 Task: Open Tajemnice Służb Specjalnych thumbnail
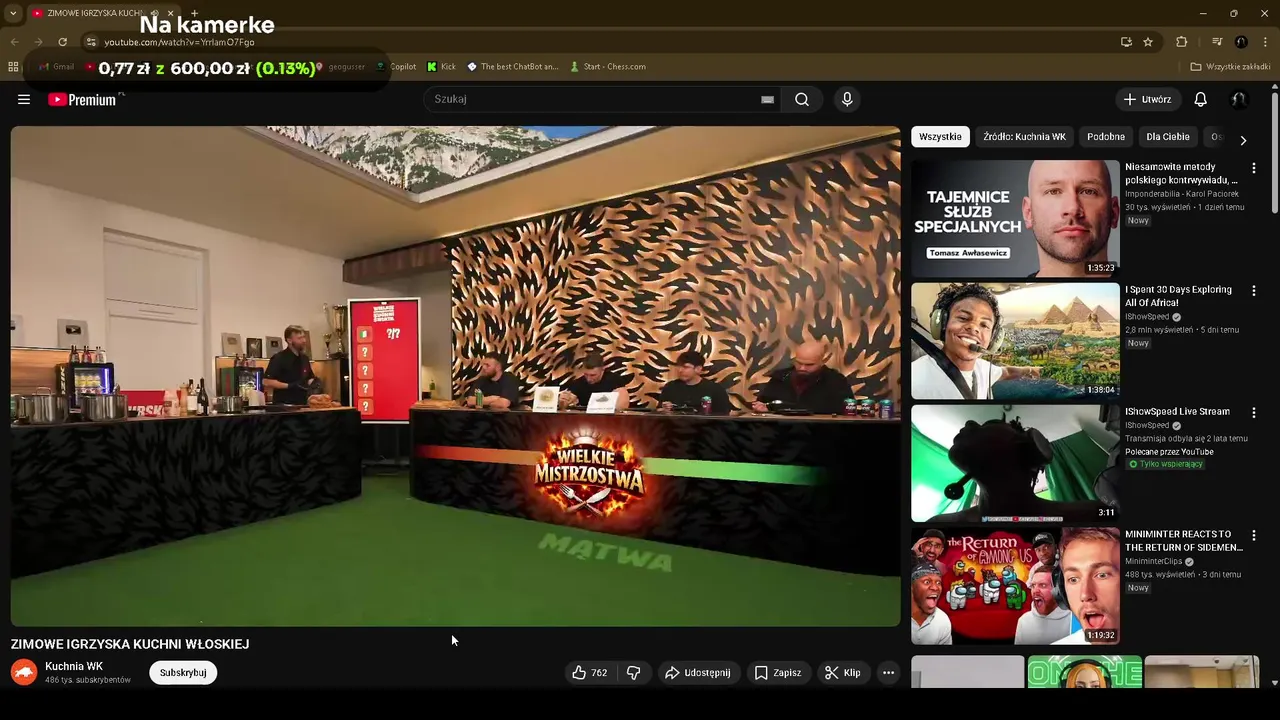1015,218
